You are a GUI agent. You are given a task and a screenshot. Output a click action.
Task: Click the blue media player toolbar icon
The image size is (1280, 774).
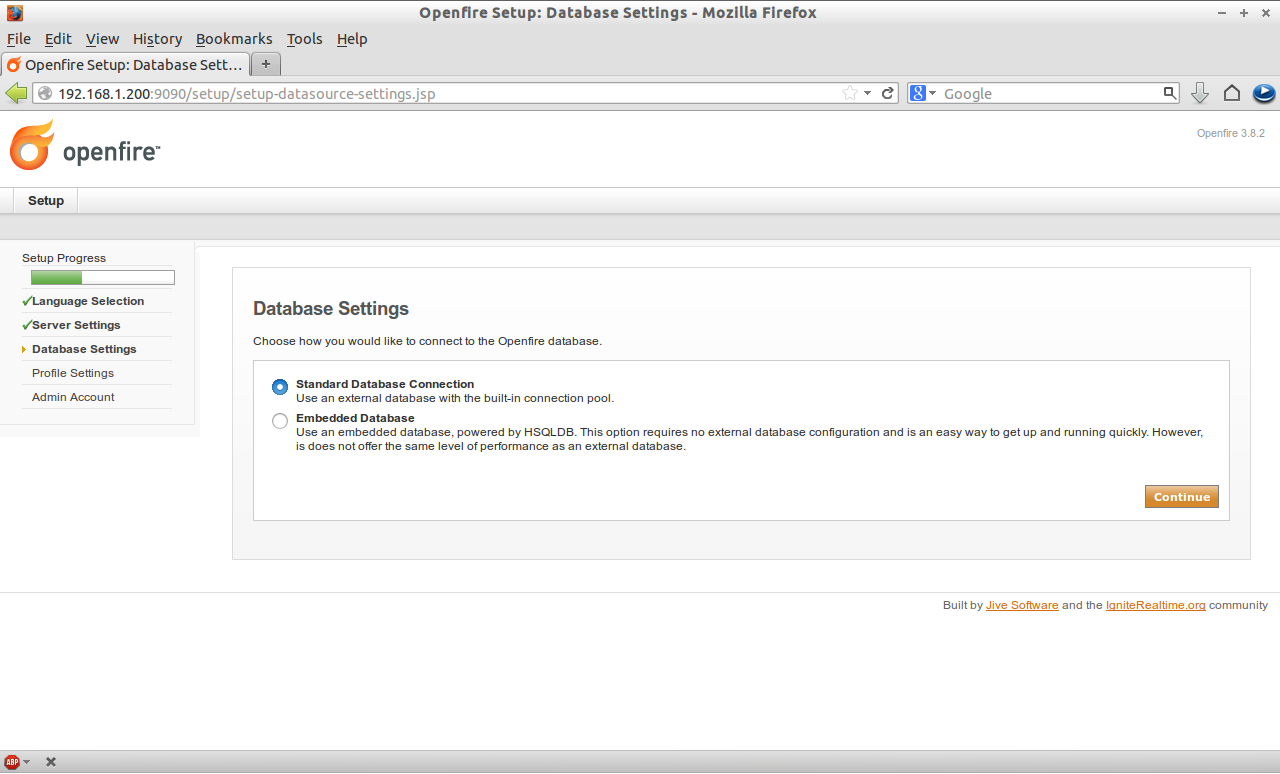pos(1264,93)
